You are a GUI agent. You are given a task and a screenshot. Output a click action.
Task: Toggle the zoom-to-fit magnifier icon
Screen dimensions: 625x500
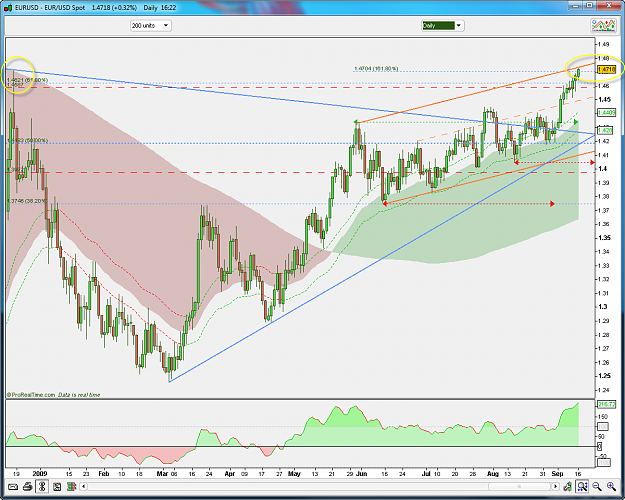click(x=582, y=486)
